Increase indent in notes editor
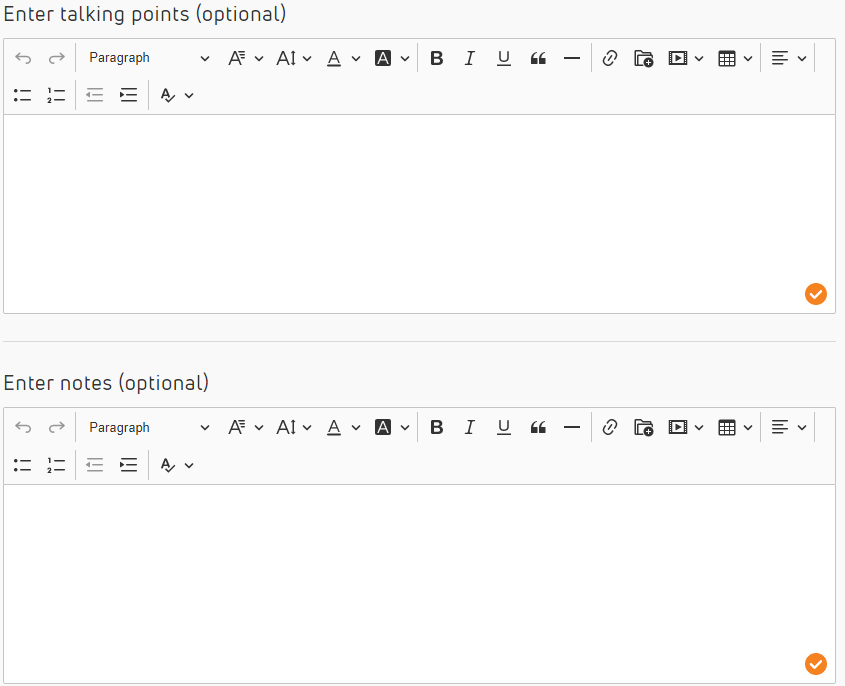Image resolution: width=845 pixels, height=686 pixels. (128, 465)
